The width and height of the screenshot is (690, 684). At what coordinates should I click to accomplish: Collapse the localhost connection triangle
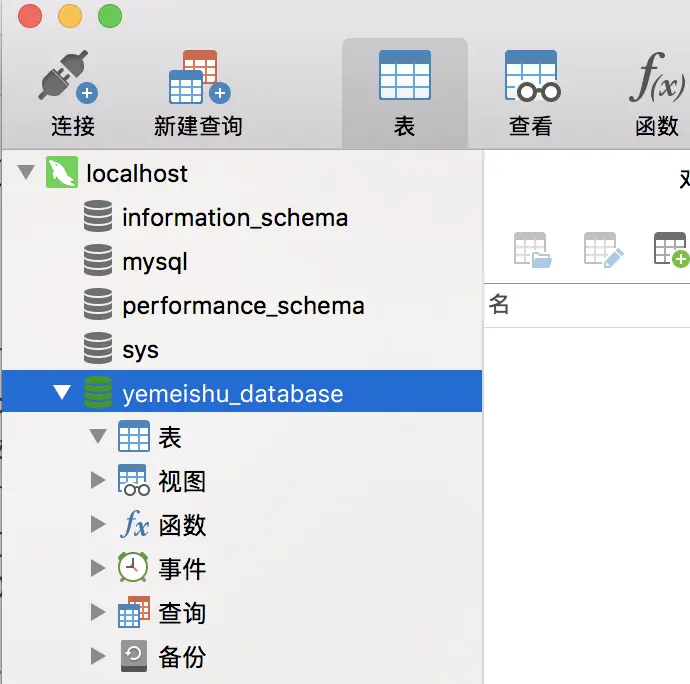(26, 172)
